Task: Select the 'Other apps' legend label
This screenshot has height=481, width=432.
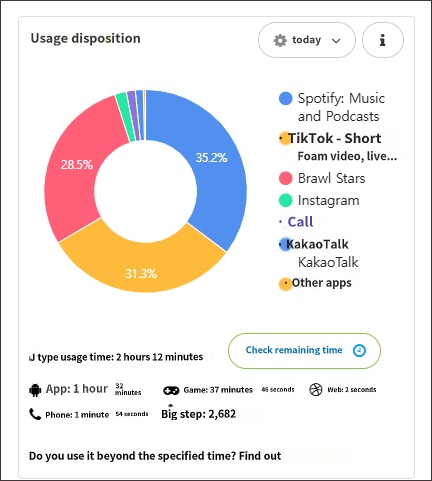Action: (322, 283)
